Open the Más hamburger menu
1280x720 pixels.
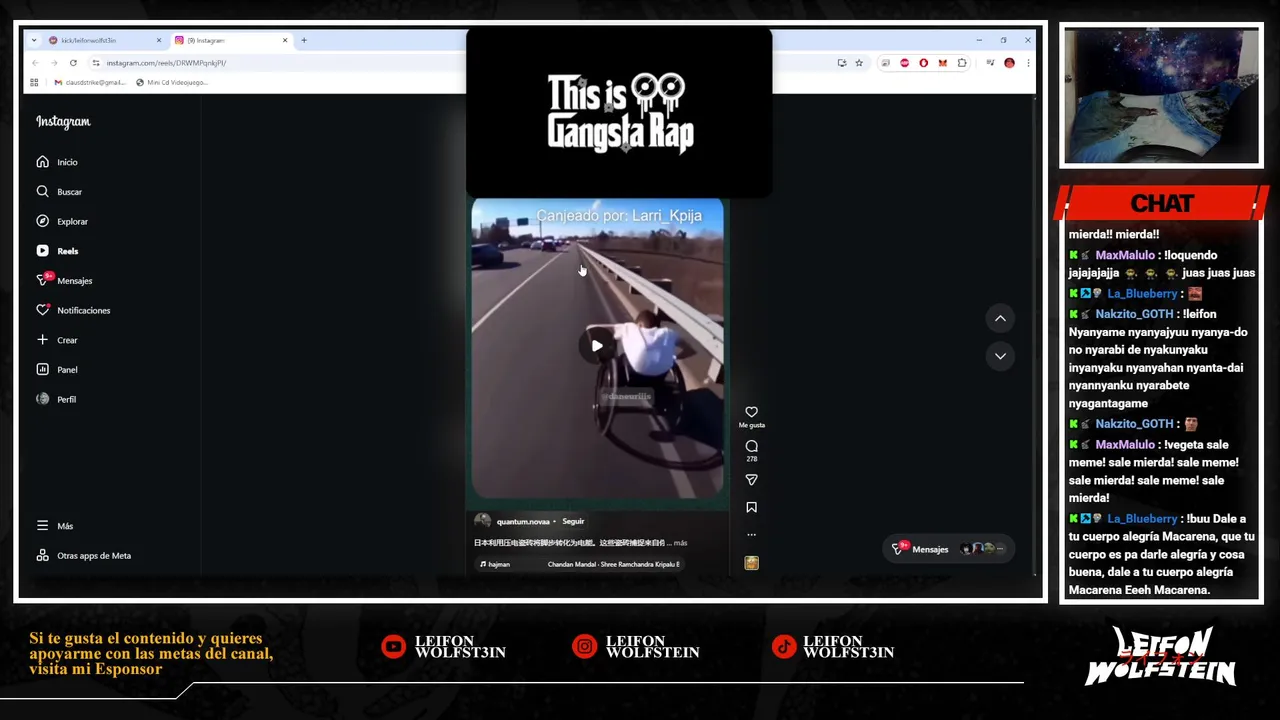55,526
